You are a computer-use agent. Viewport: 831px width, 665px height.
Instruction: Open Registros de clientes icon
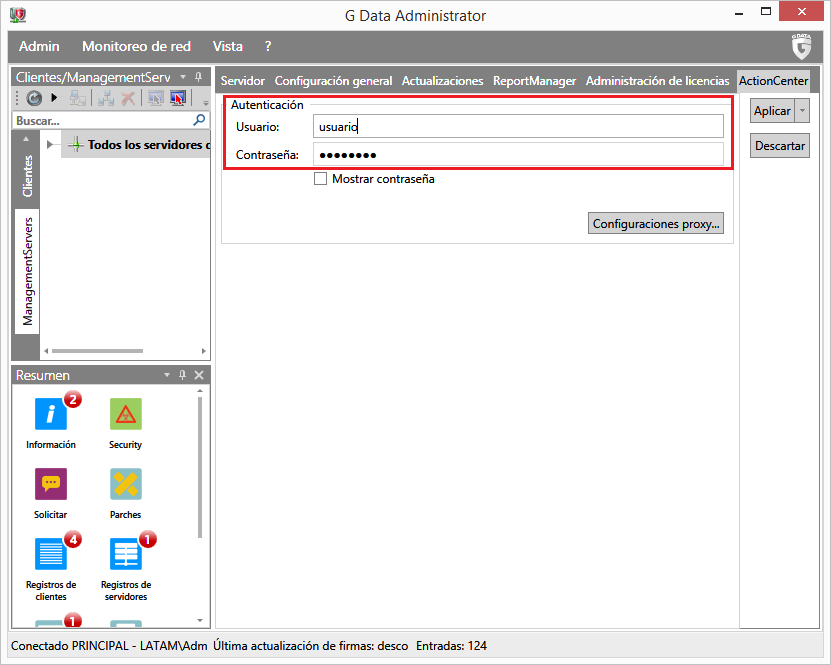(50, 554)
